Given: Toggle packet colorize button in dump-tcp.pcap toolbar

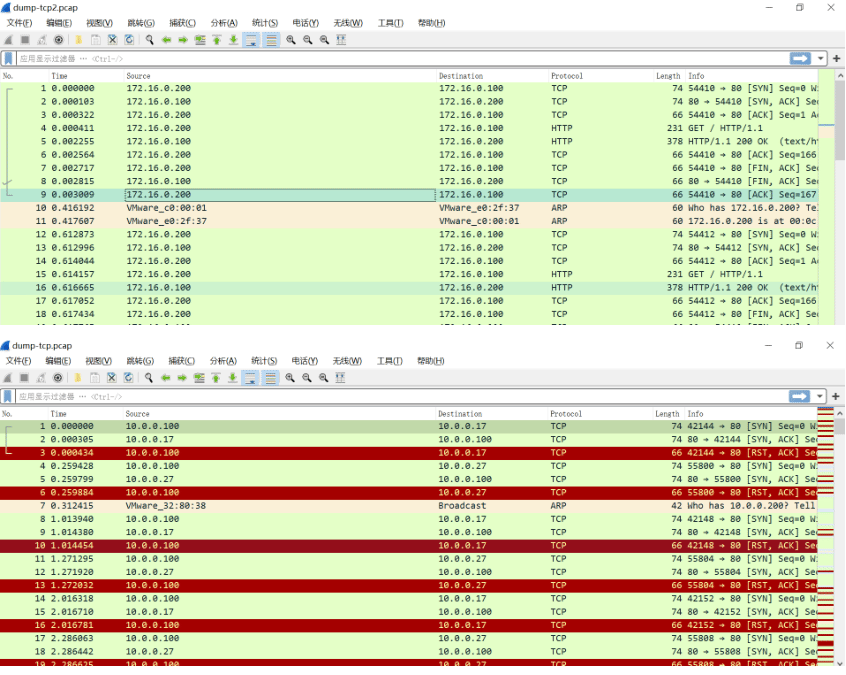Looking at the screenshot, I should pyautogui.click(x=270, y=378).
